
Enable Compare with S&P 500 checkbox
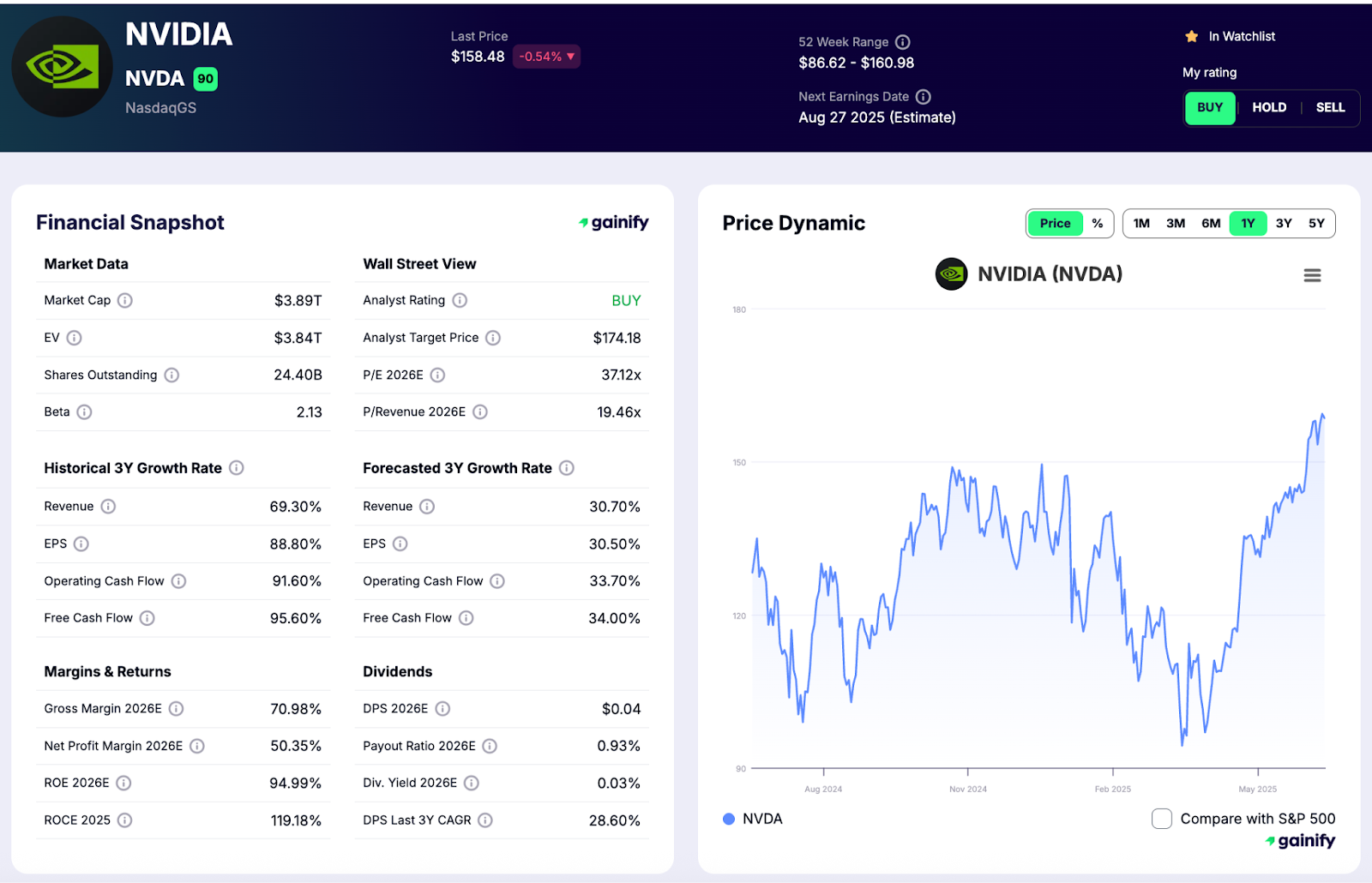(x=1162, y=819)
